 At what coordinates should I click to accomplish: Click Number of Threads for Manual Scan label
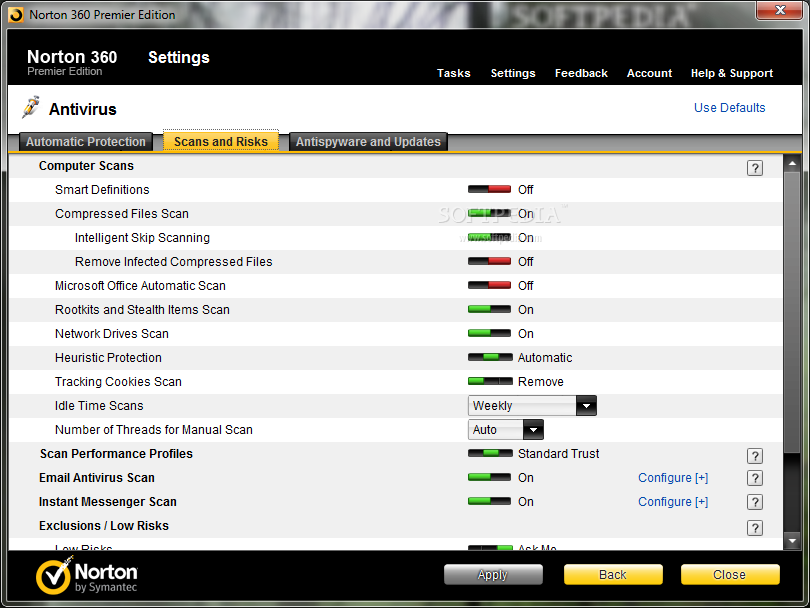tap(153, 430)
